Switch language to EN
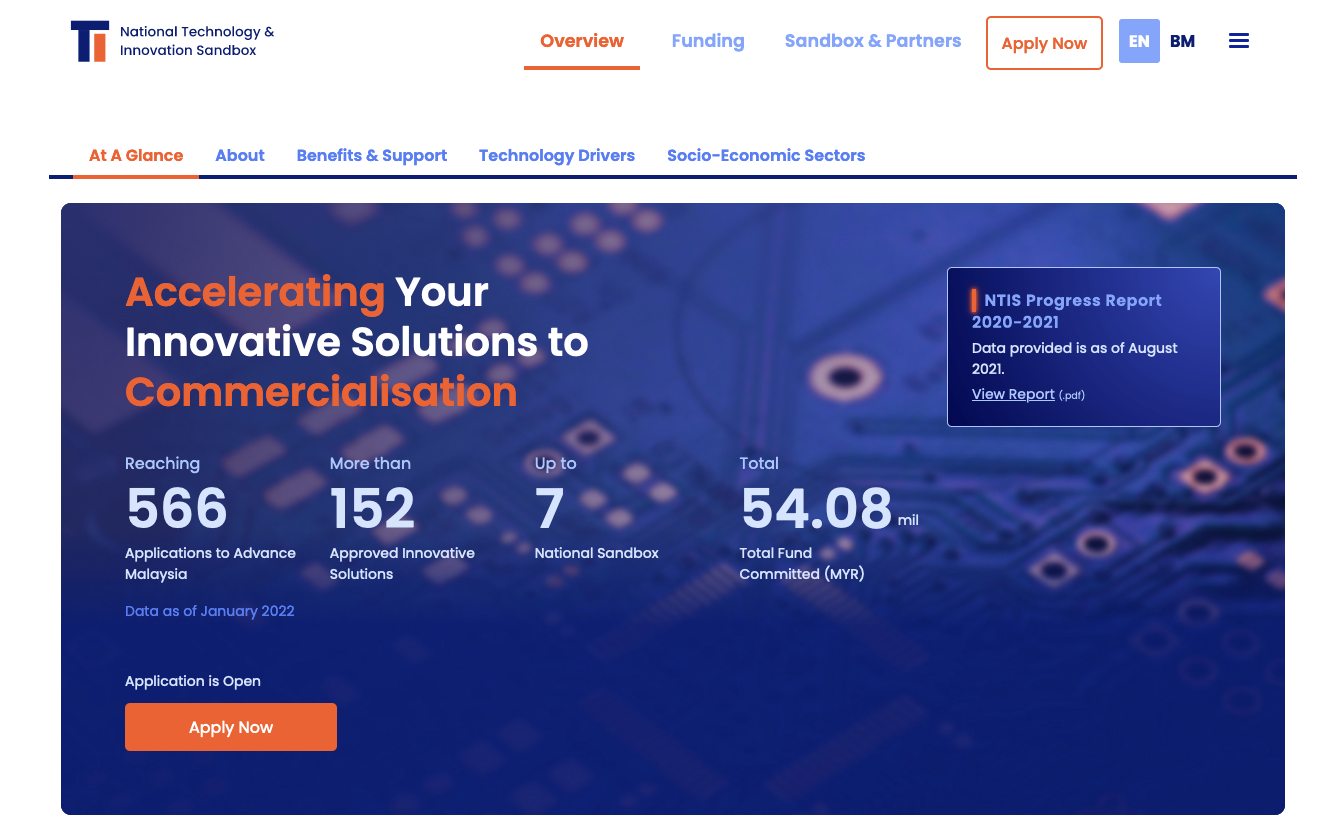 tap(1139, 41)
